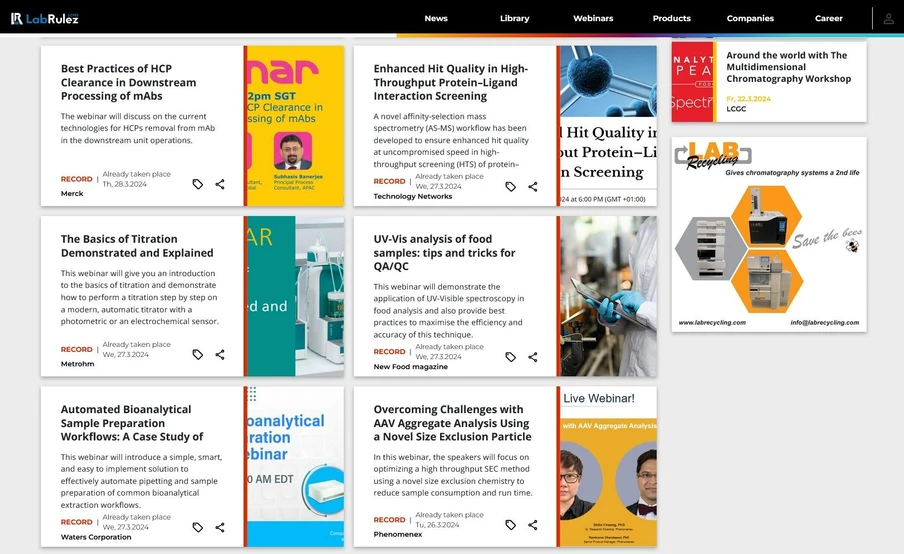This screenshot has height=554, width=904.
Task: Open 'UV-Vis analysis of food samples' title
Action: pyautogui.click(x=445, y=252)
